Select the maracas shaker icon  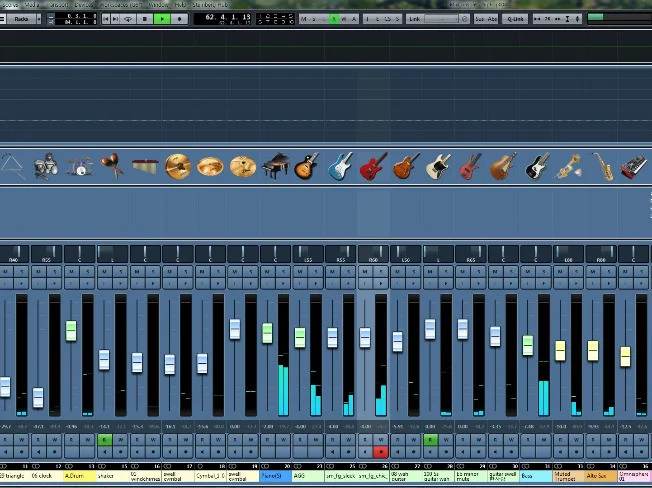coord(112,166)
